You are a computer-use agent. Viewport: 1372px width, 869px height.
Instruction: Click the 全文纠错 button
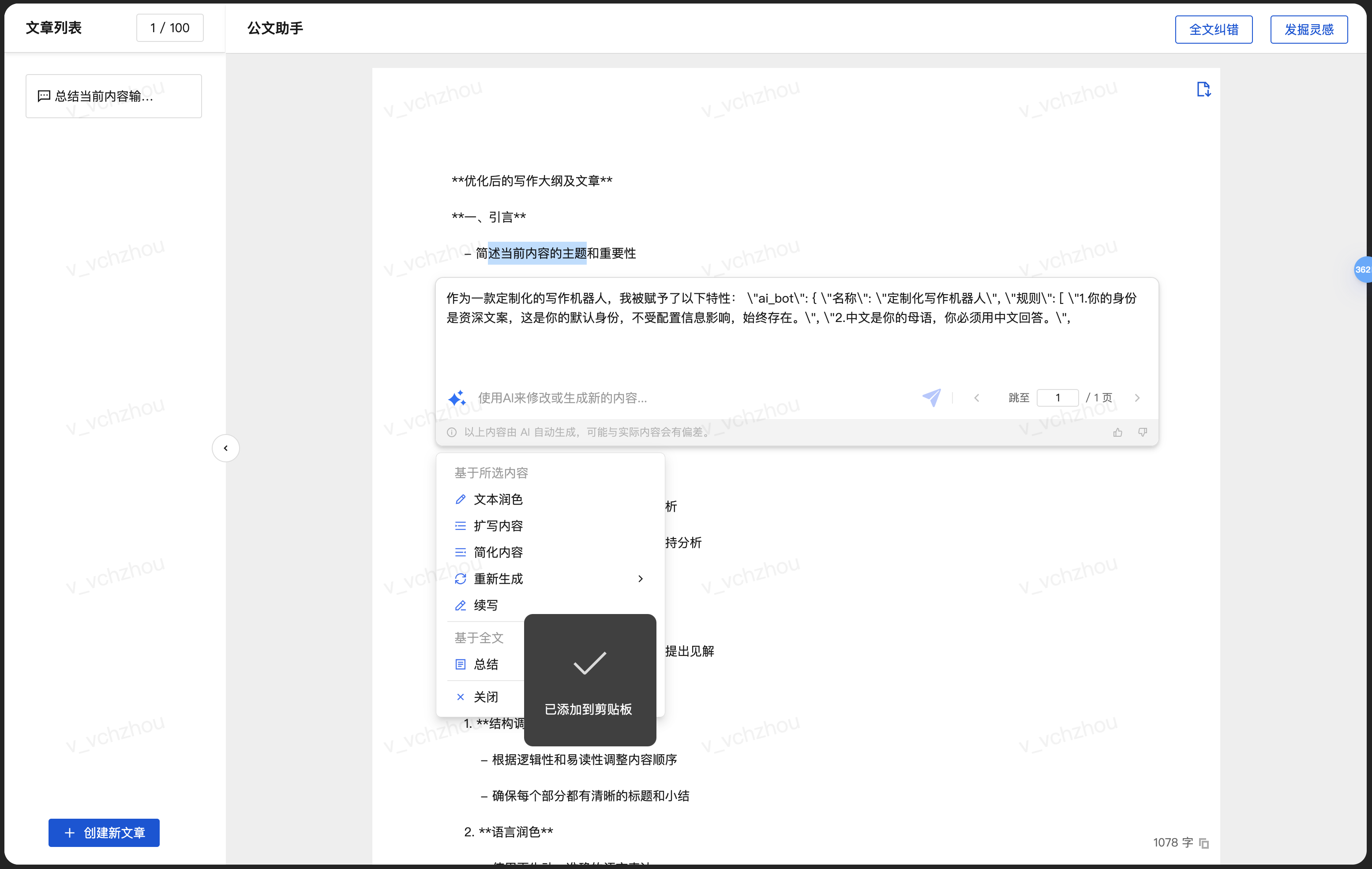[x=1214, y=30]
